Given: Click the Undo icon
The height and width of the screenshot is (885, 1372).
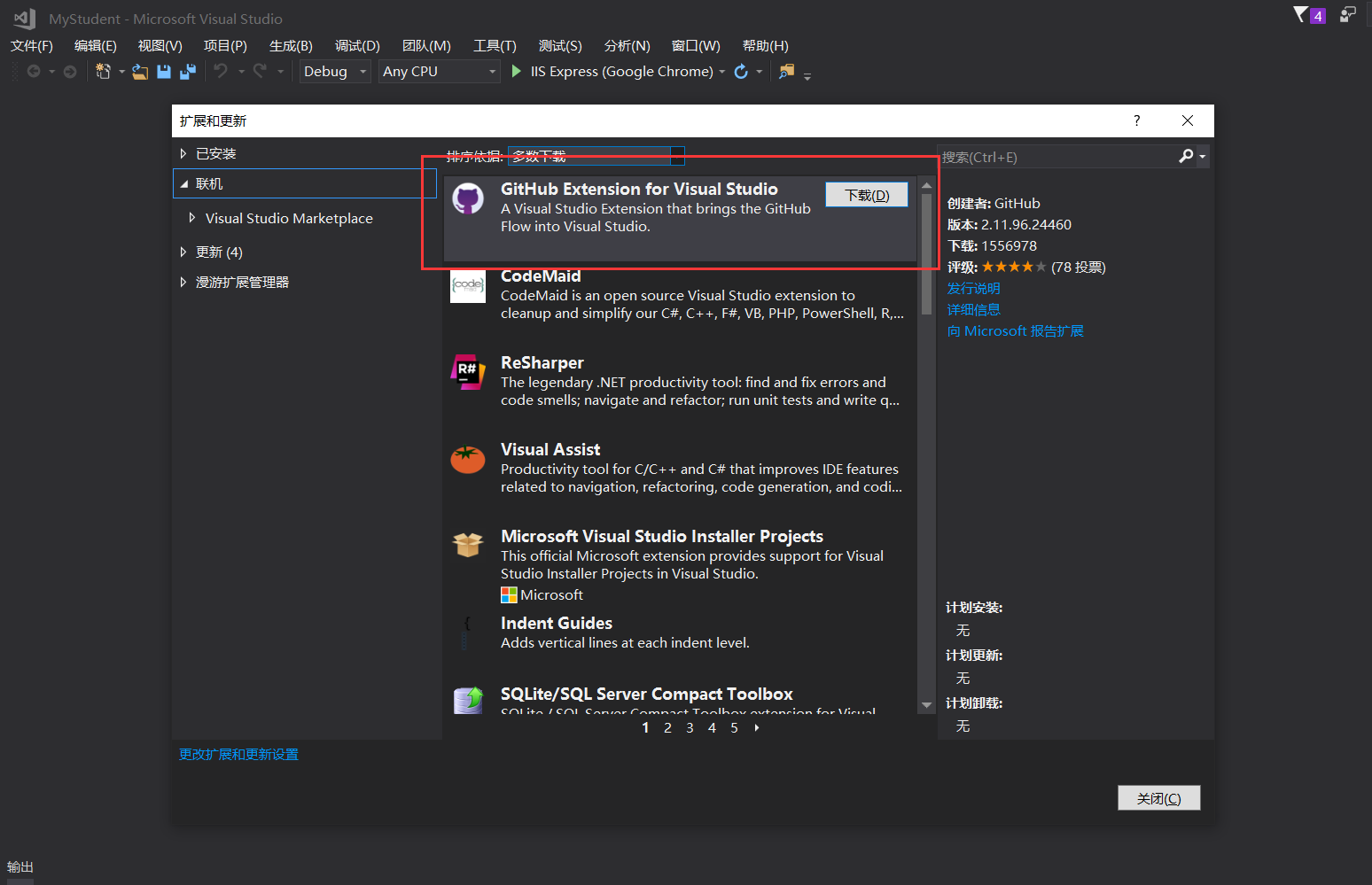Looking at the screenshot, I should click(221, 71).
